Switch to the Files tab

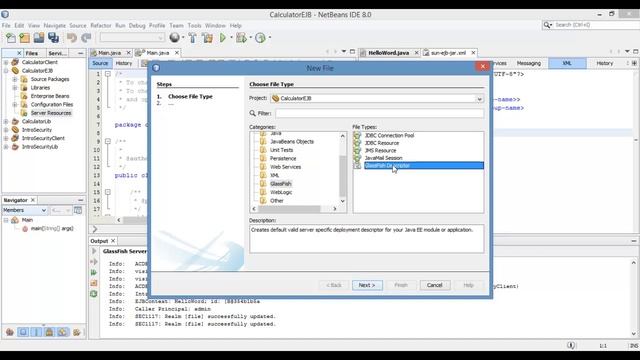31,53
